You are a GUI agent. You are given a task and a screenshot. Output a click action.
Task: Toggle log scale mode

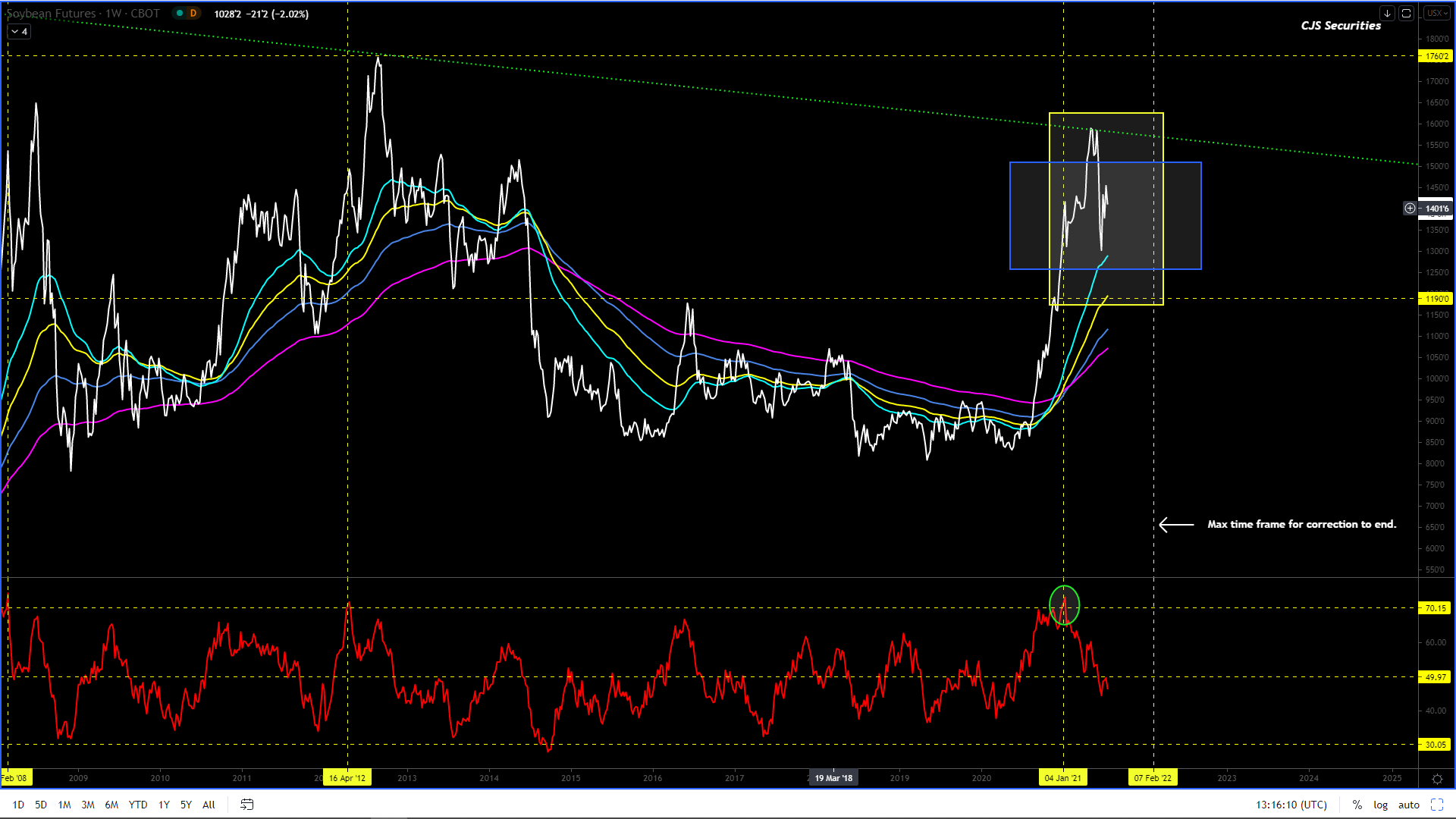click(x=1380, y=805)
